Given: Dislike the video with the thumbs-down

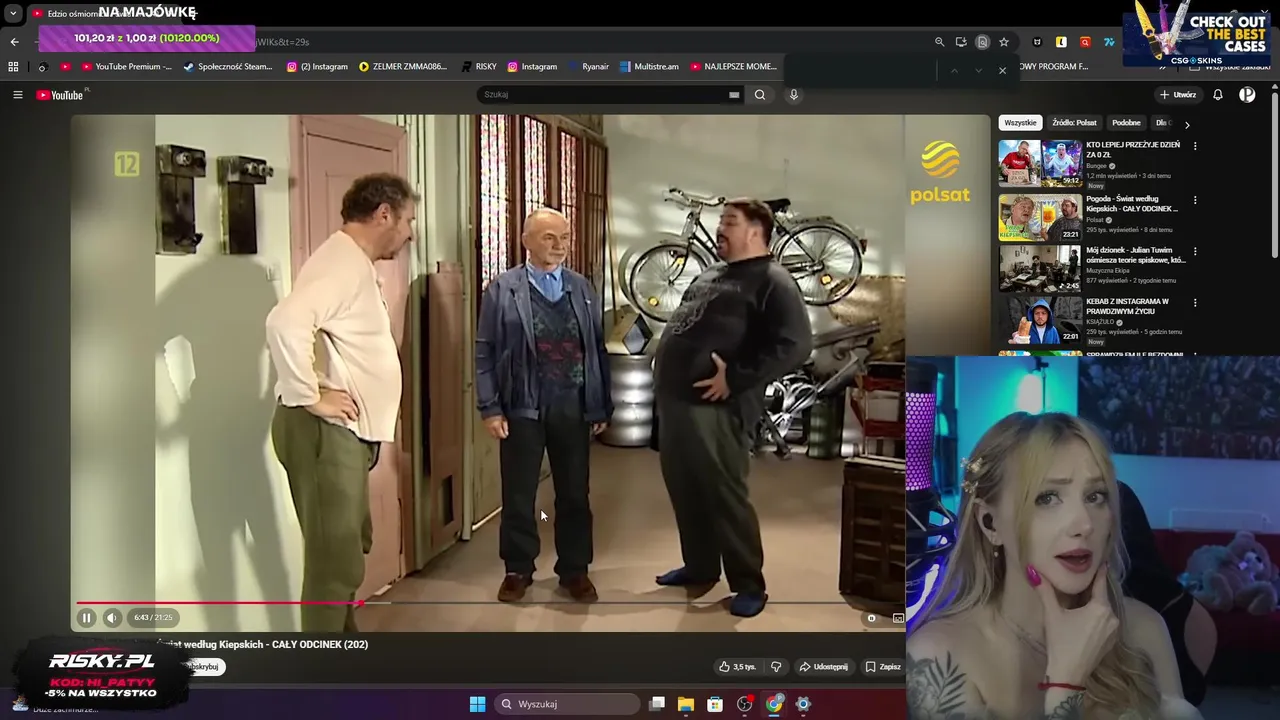Looking at the screenshot, I should [776, 667].
